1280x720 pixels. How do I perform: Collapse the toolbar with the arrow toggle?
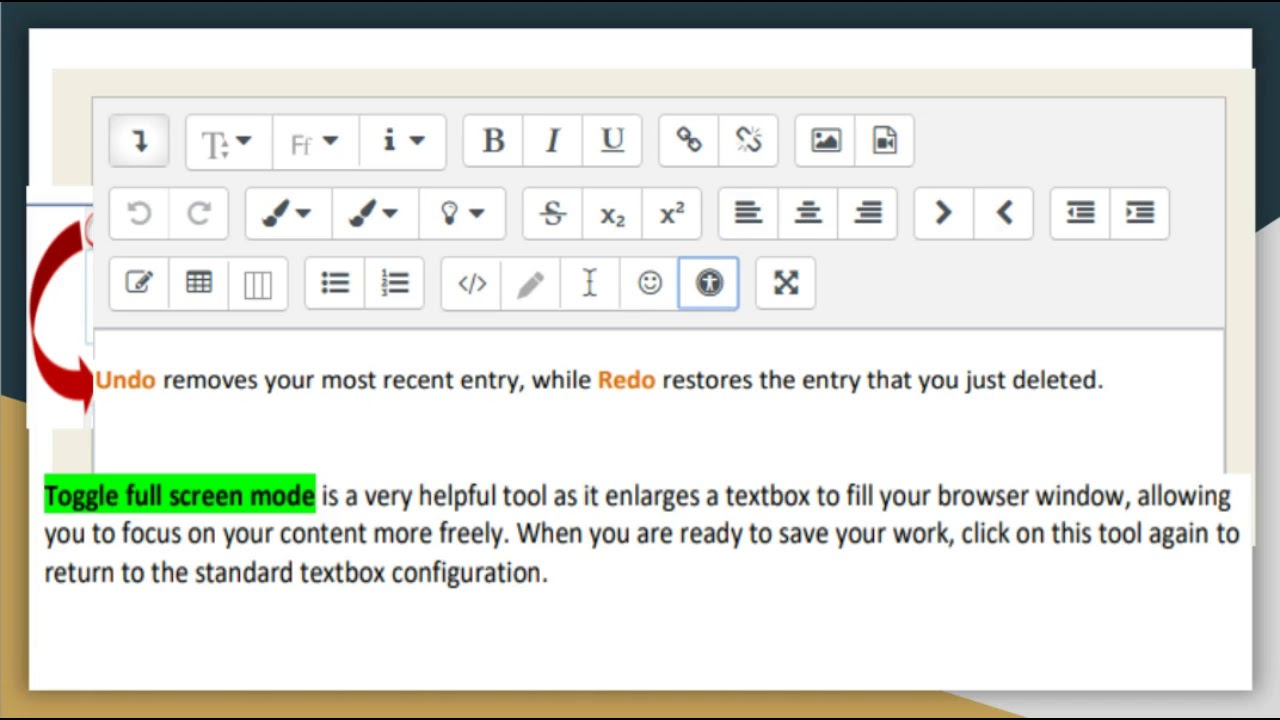coord(139,141)
